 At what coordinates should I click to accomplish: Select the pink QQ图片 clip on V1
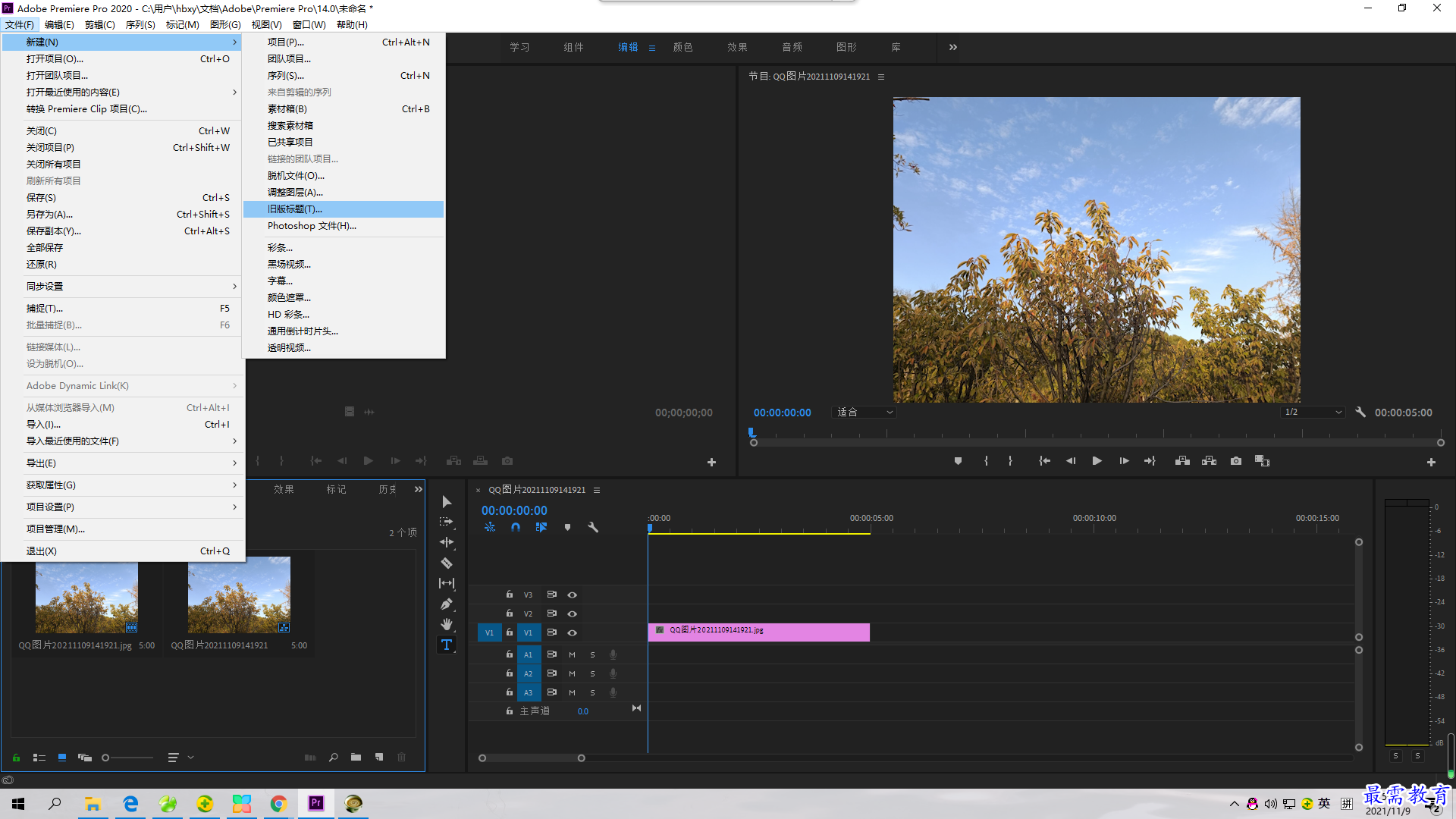759,632
